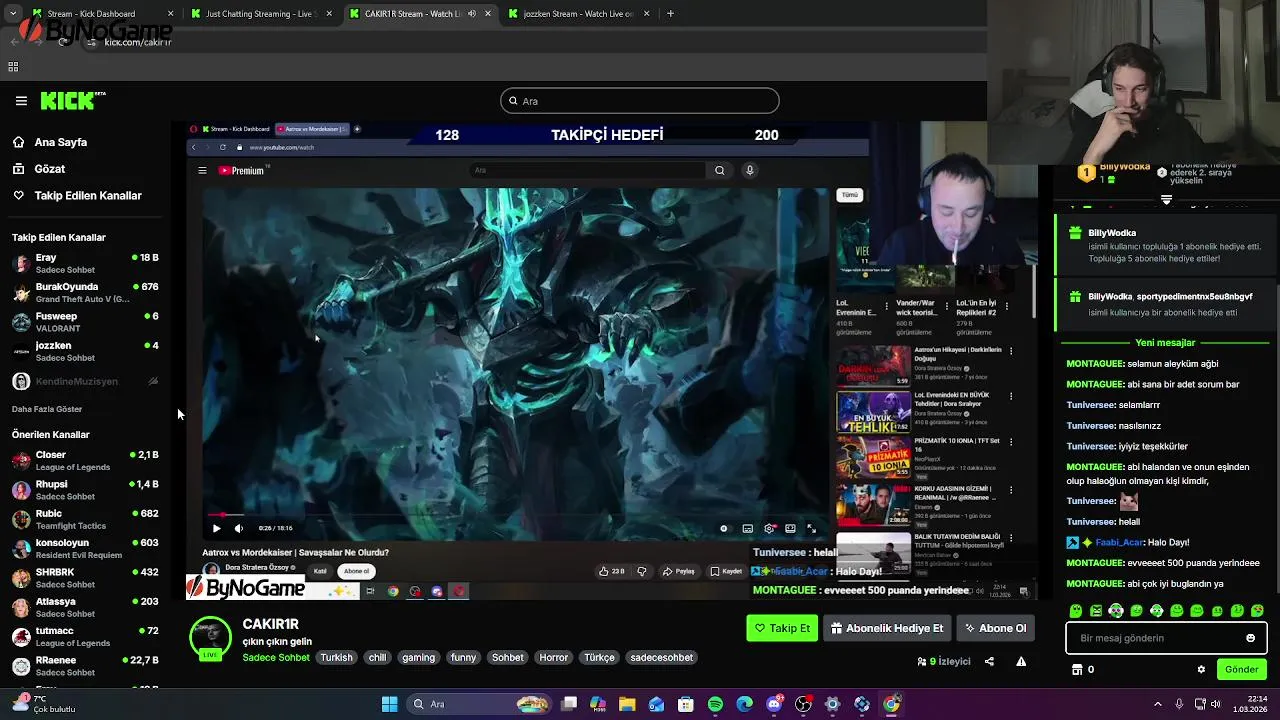This screenshot has width=1280, height=720.
Task: Select offline channel KendineMuzisyen
Action: [76, 381]
